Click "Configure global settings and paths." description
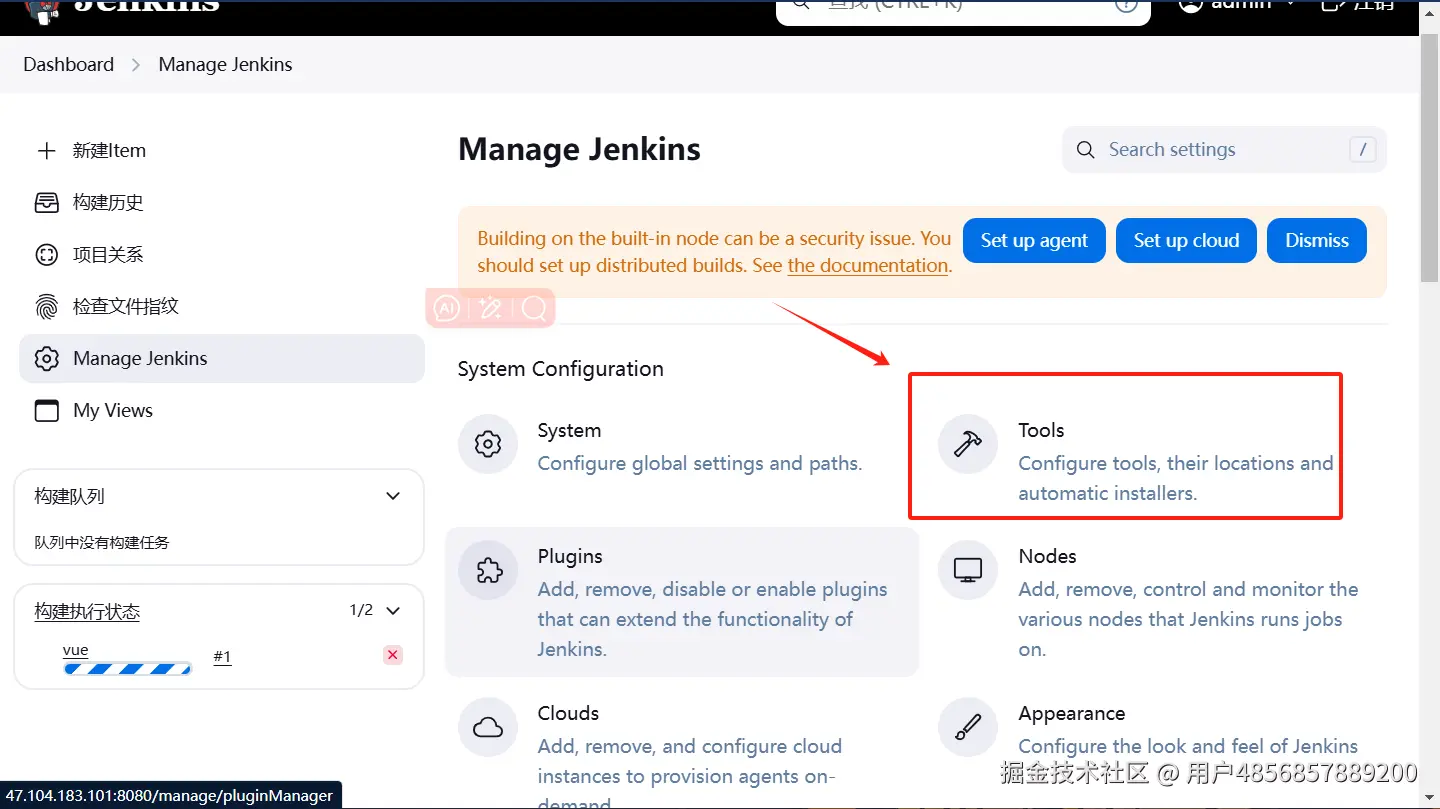Image resolution: width=1440 pixels, height=809 pixels. [x=700, y=464]
